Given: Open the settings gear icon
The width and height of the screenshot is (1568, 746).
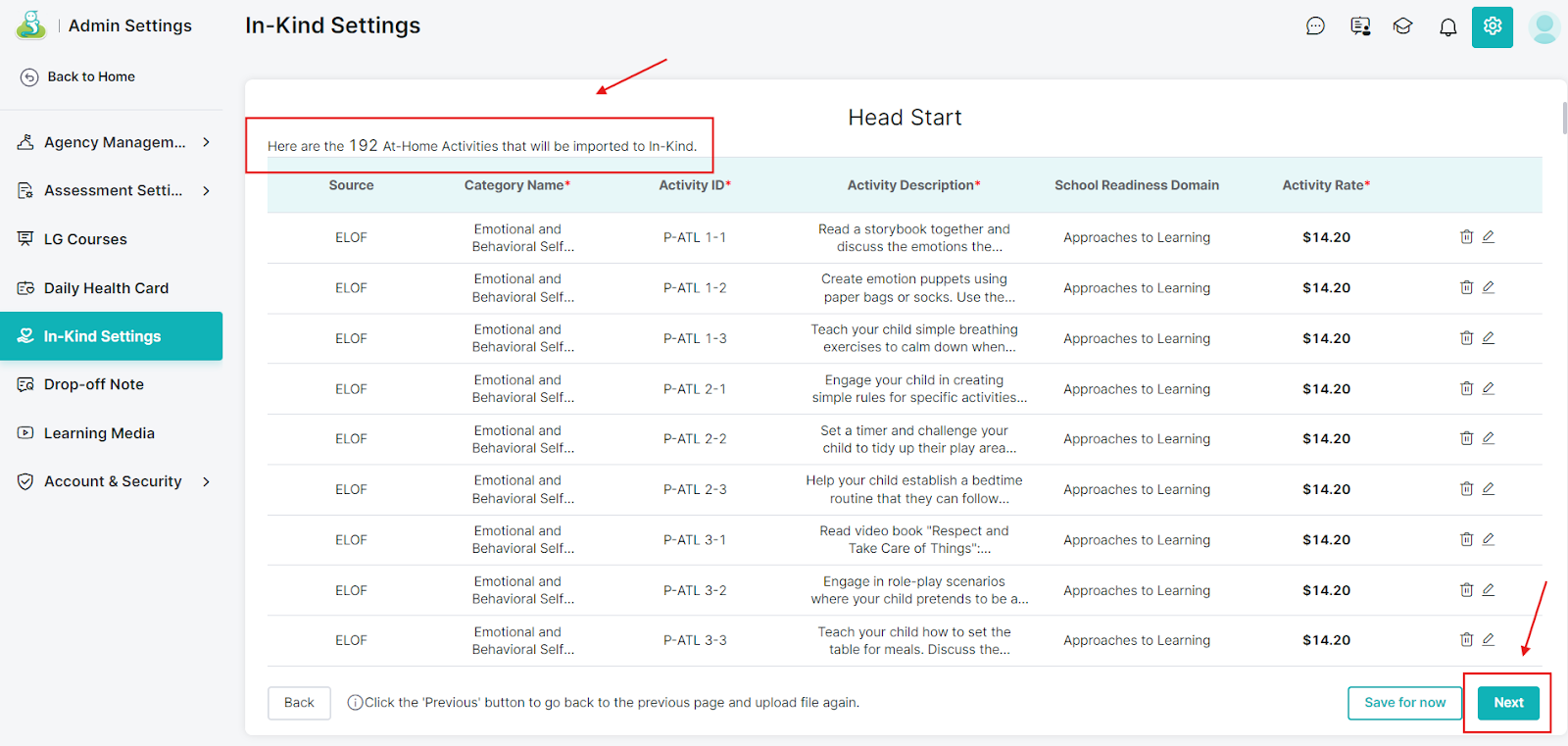Looking at the screenshot, I should pos(1492,26).
